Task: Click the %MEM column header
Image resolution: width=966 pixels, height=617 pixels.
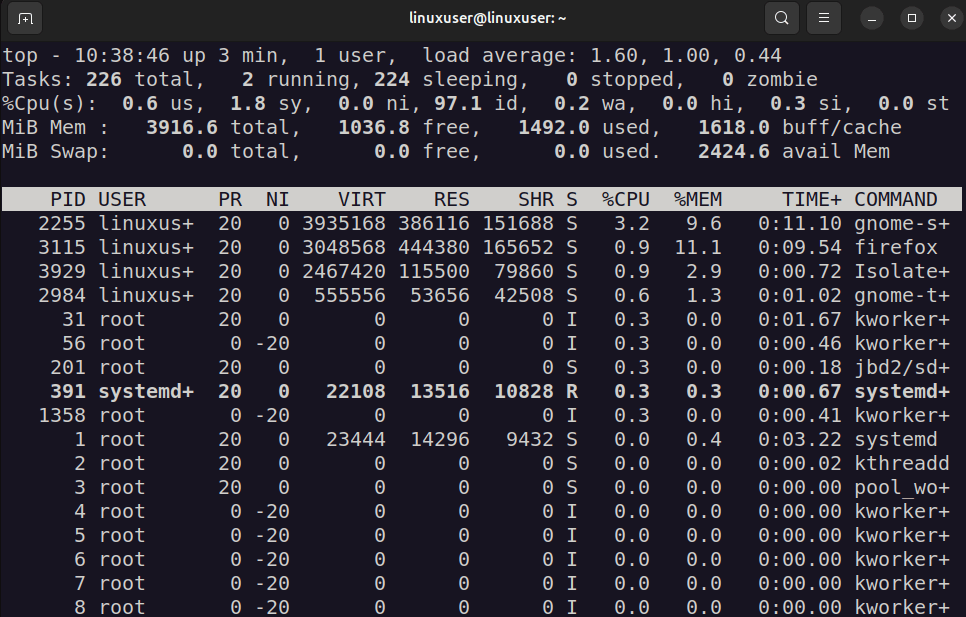Action: (699, 199)
